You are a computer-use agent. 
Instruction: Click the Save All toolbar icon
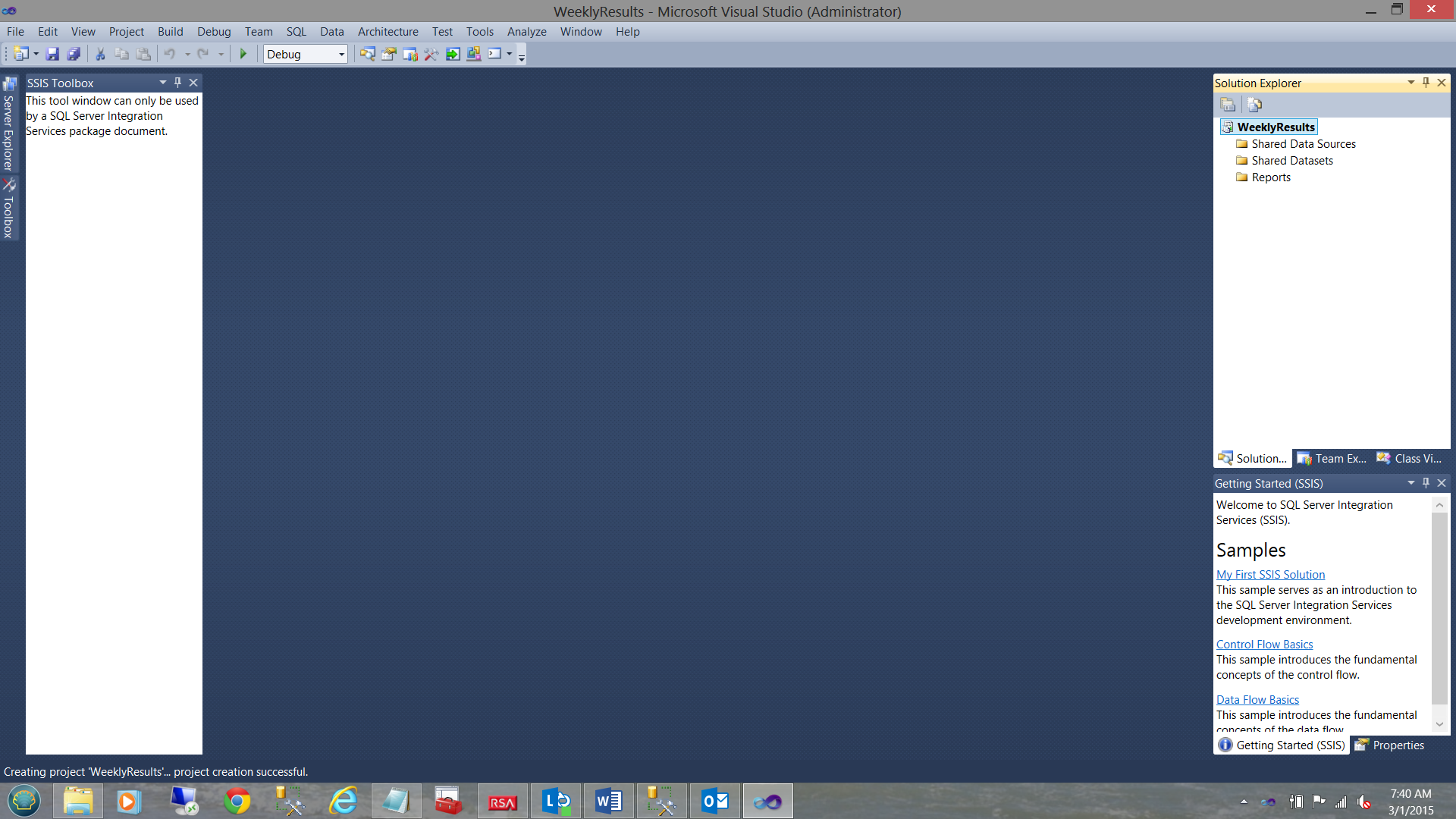tap(74, 54)
